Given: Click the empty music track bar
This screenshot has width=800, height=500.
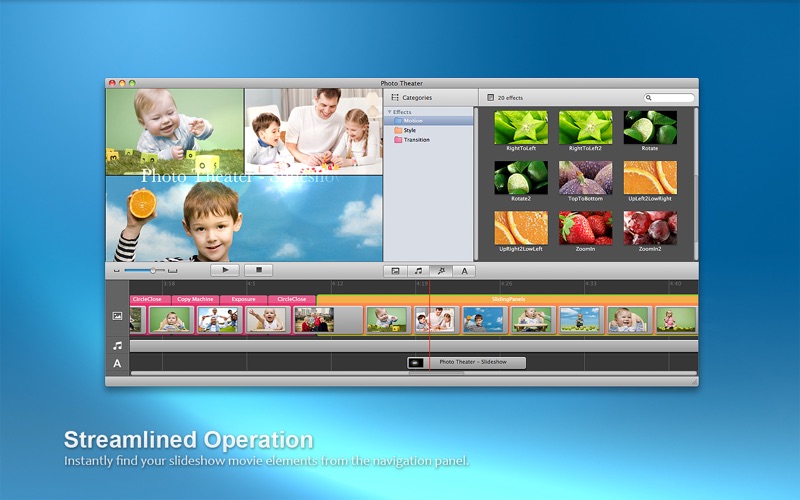Looking at the screenshot, I should click(414, 346).
